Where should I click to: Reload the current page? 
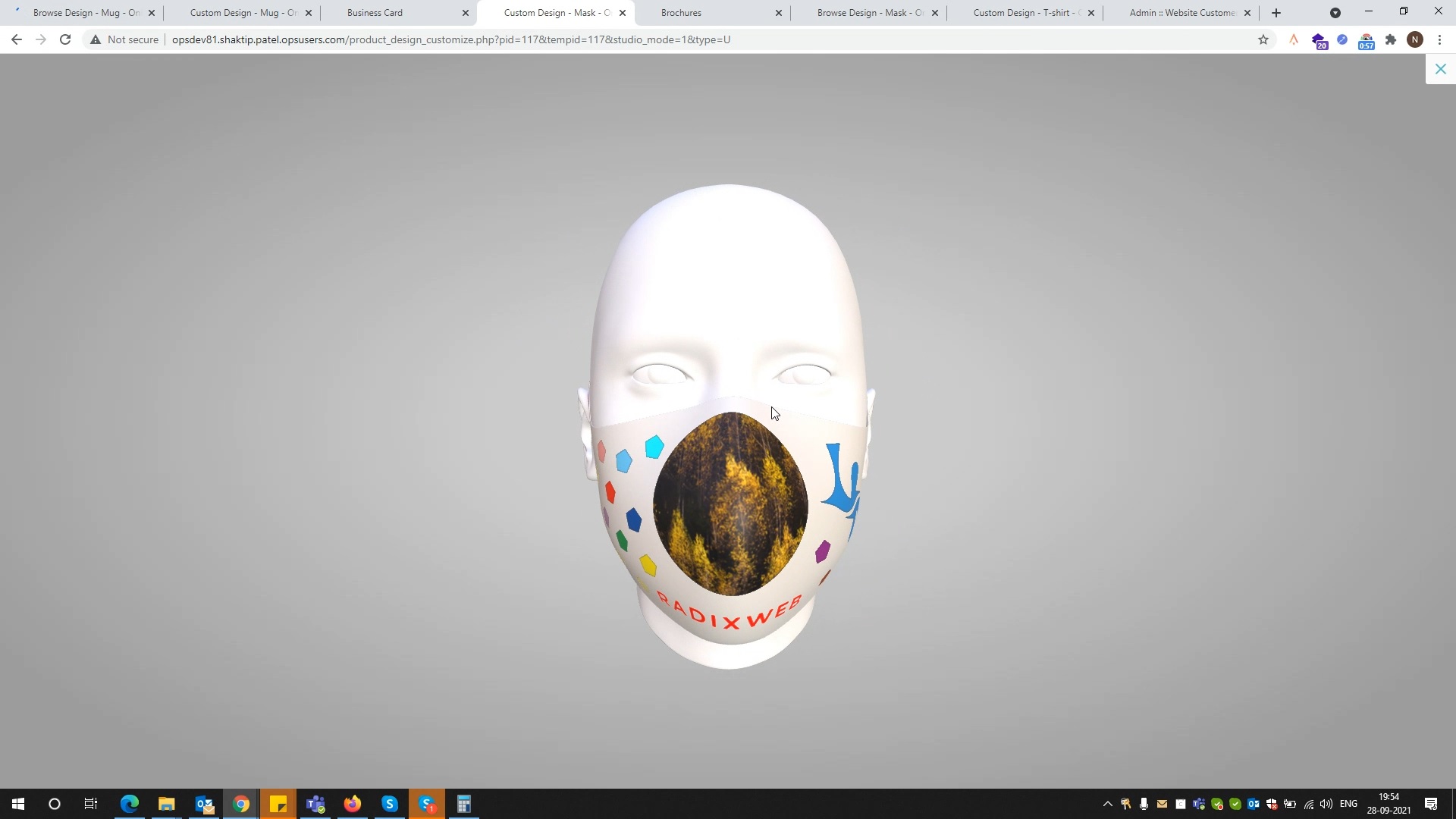coord(65,39)
